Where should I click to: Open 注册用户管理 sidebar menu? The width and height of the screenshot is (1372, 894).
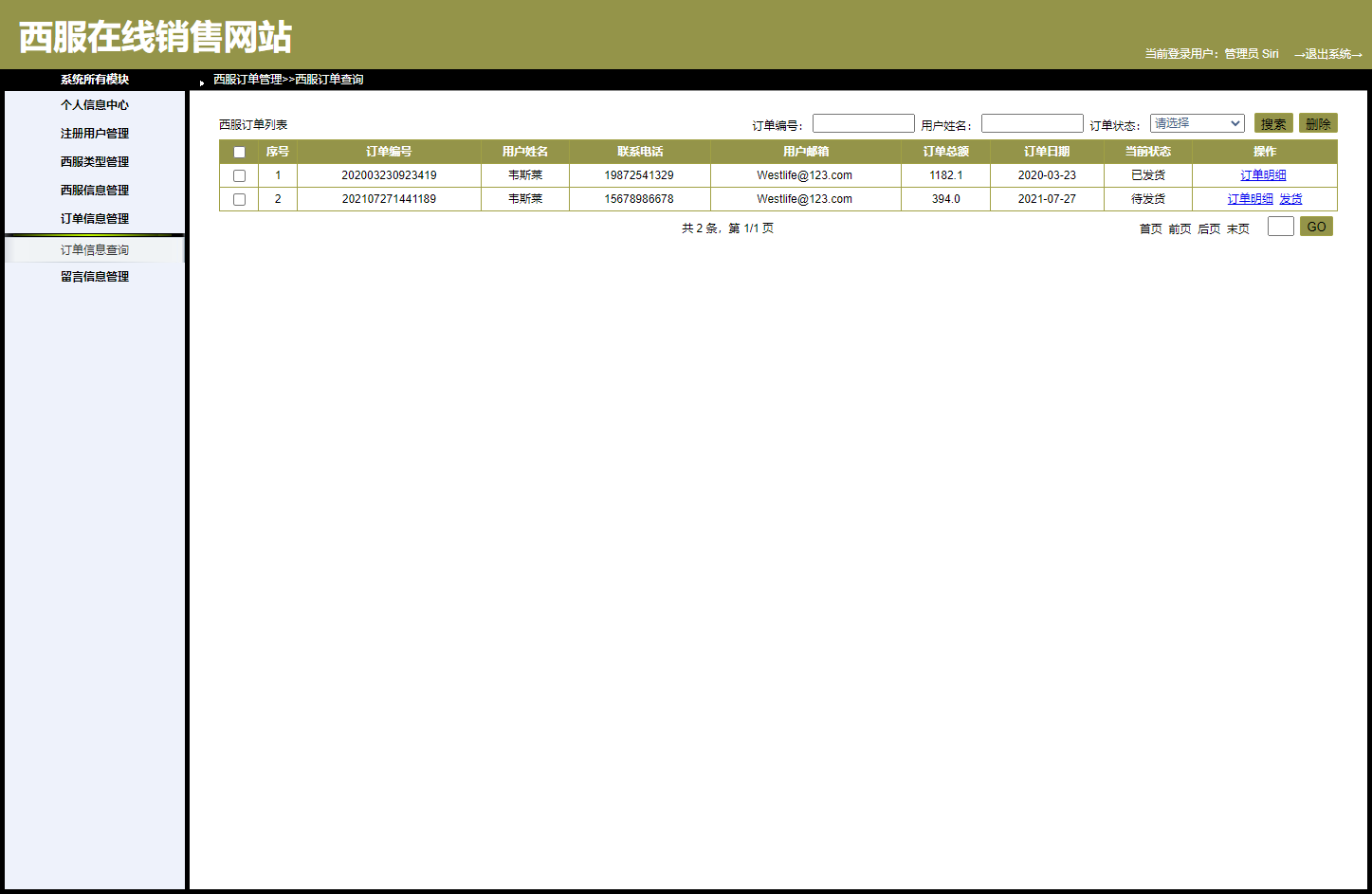pos(95,134)
